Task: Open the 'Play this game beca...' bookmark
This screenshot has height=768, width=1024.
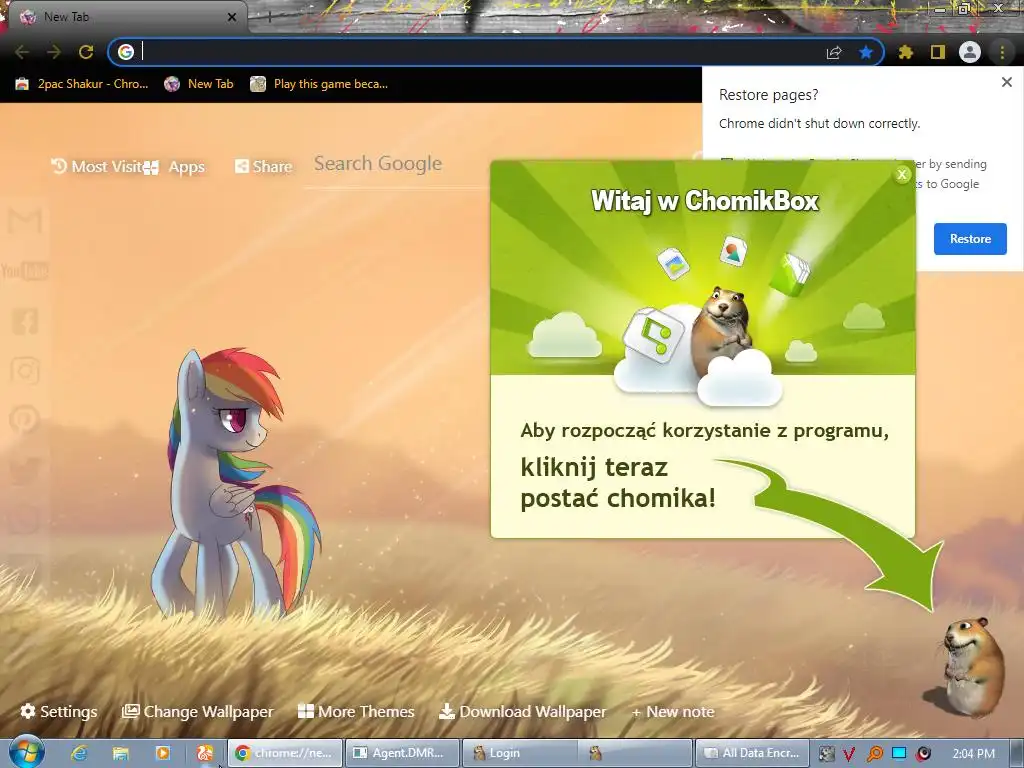Action: click(x=319, y=84)
